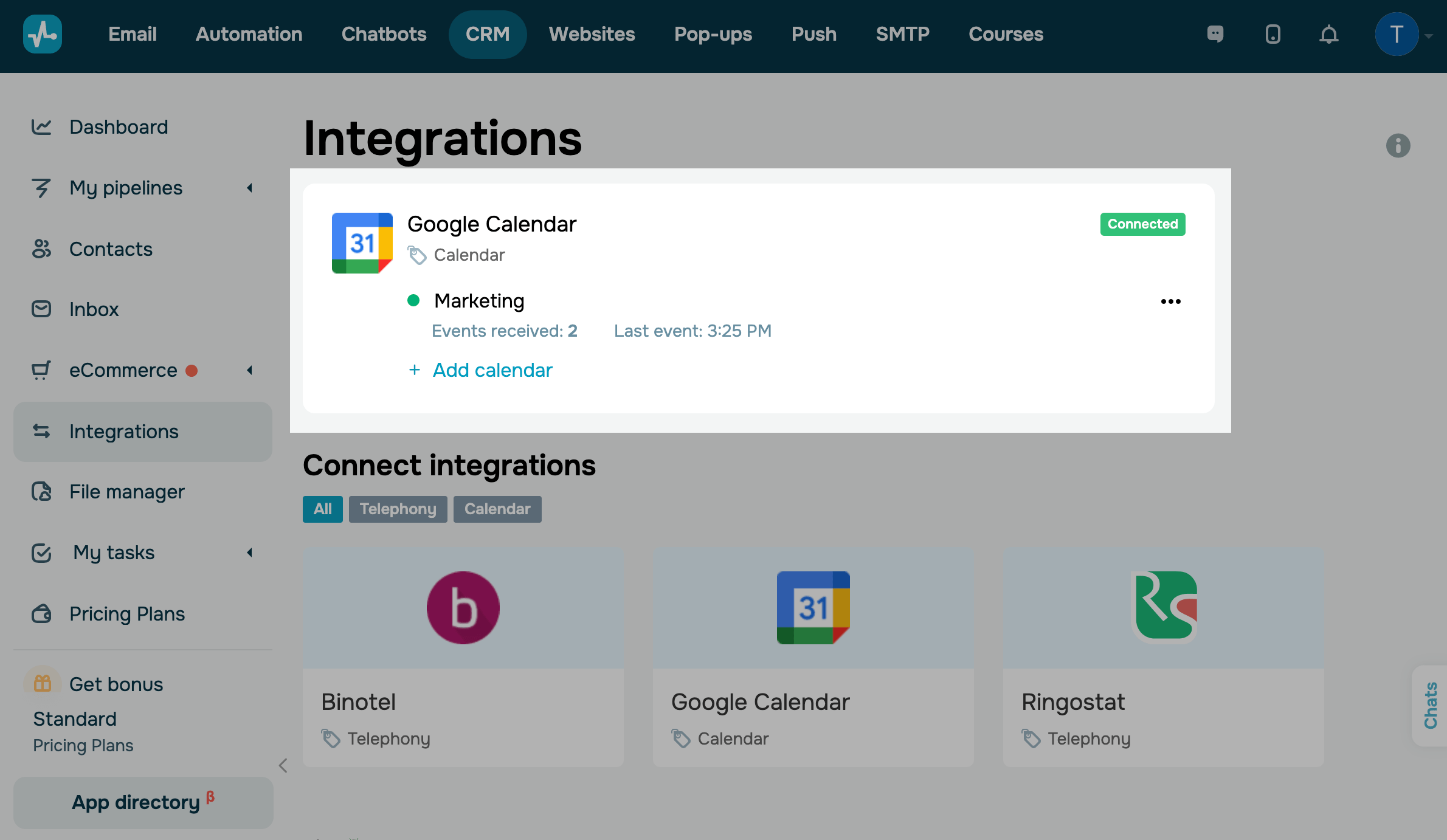Select the Telephony filter chip

pyautogui.click(x=398, y=509)
